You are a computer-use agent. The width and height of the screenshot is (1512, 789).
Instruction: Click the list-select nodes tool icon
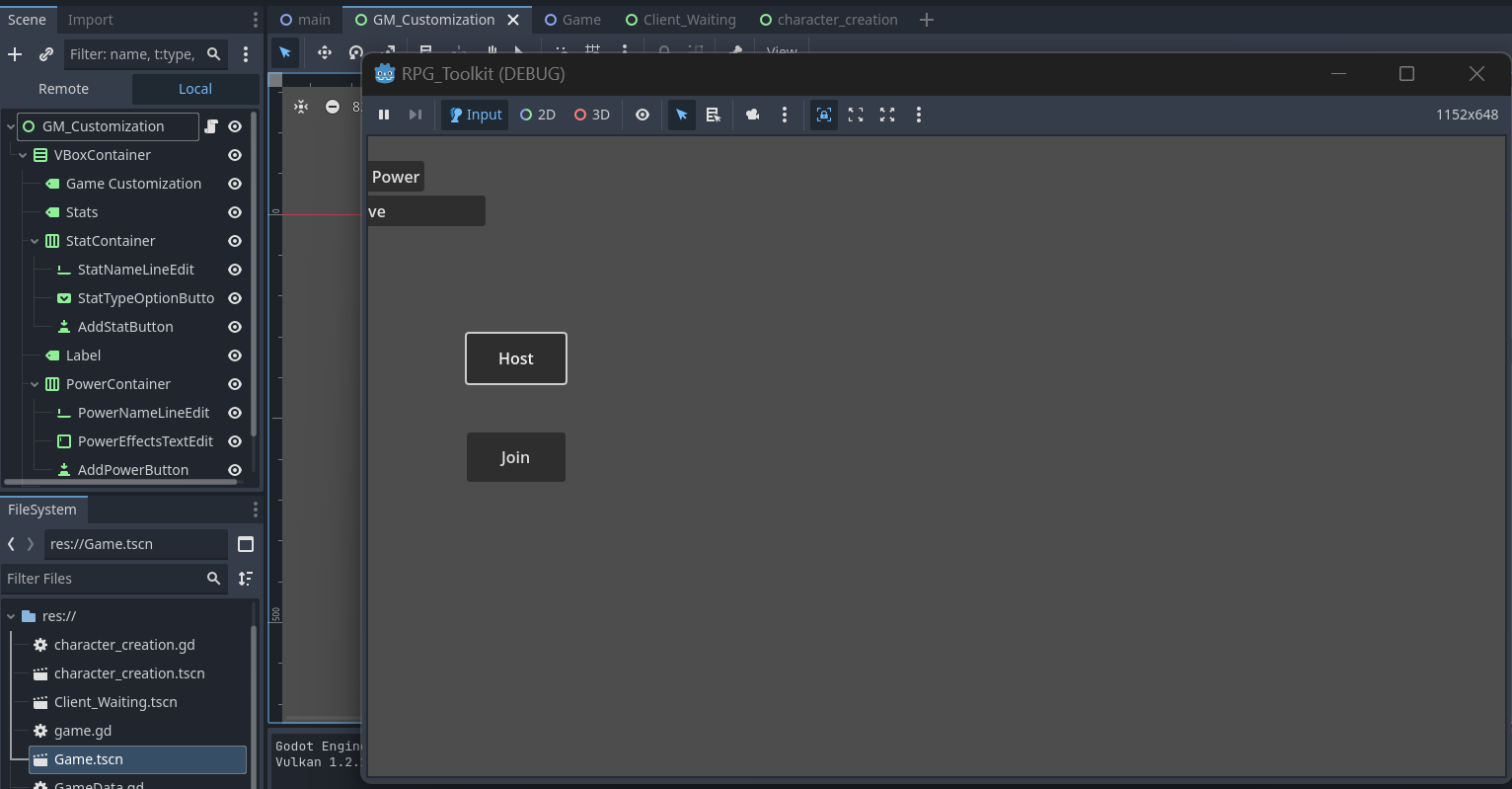point(713,115)
